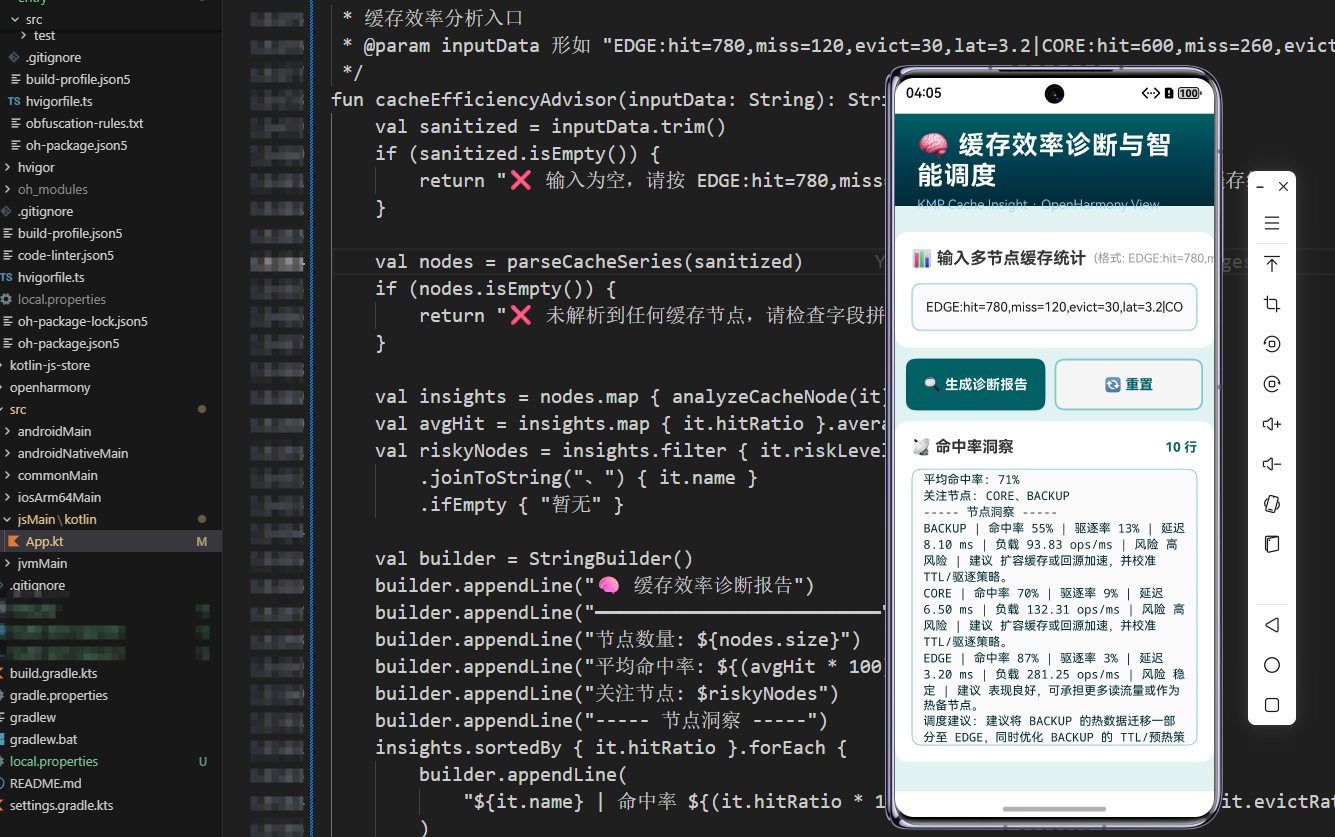Open the hamburger menu on the device mirror toolbar
Image resolution: width=1335 pixels, height=837 pixels.
pyautogui.click(x=1271, y=223)
